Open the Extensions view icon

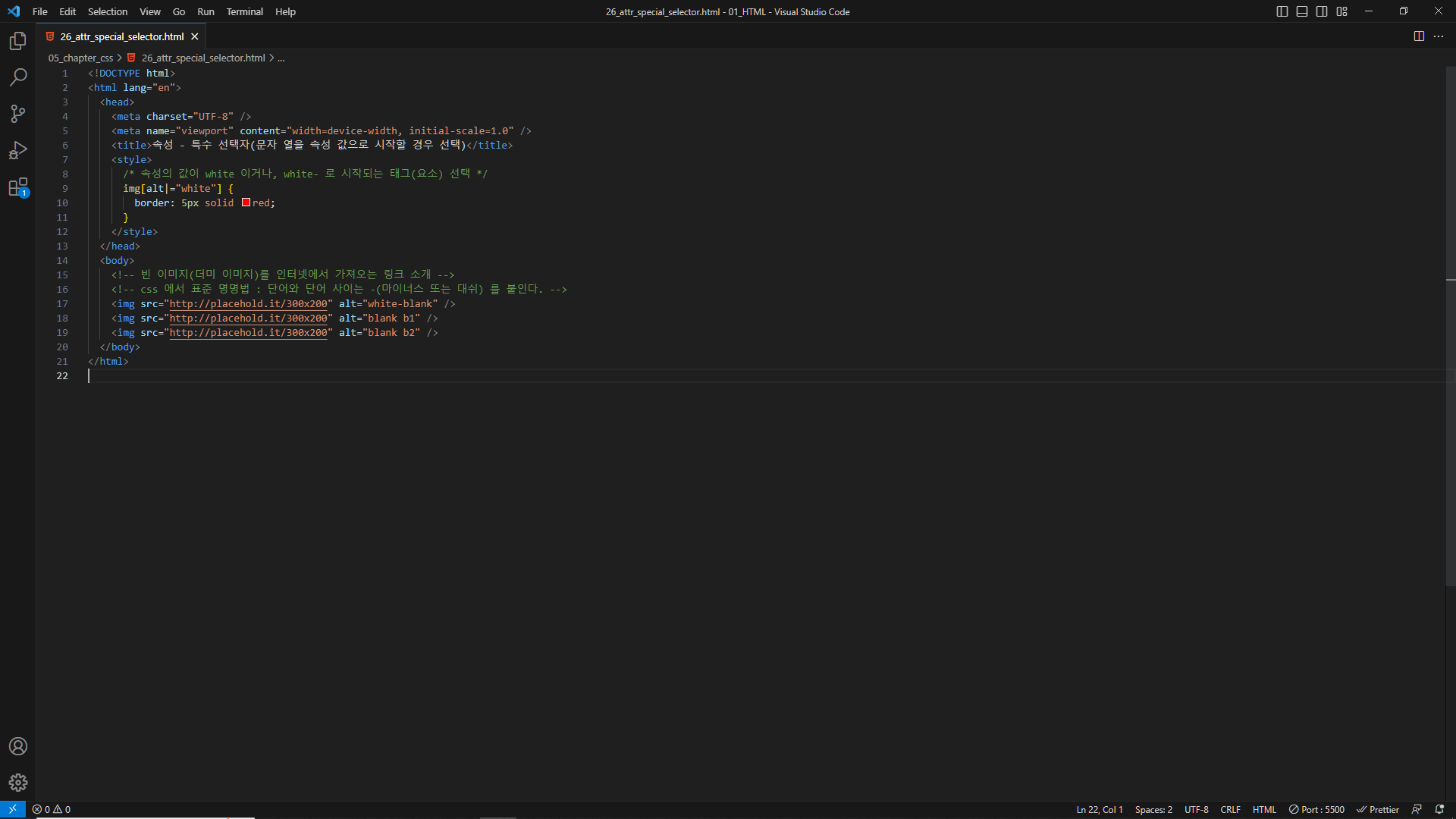pyautogui.click(x=18, y=187)
